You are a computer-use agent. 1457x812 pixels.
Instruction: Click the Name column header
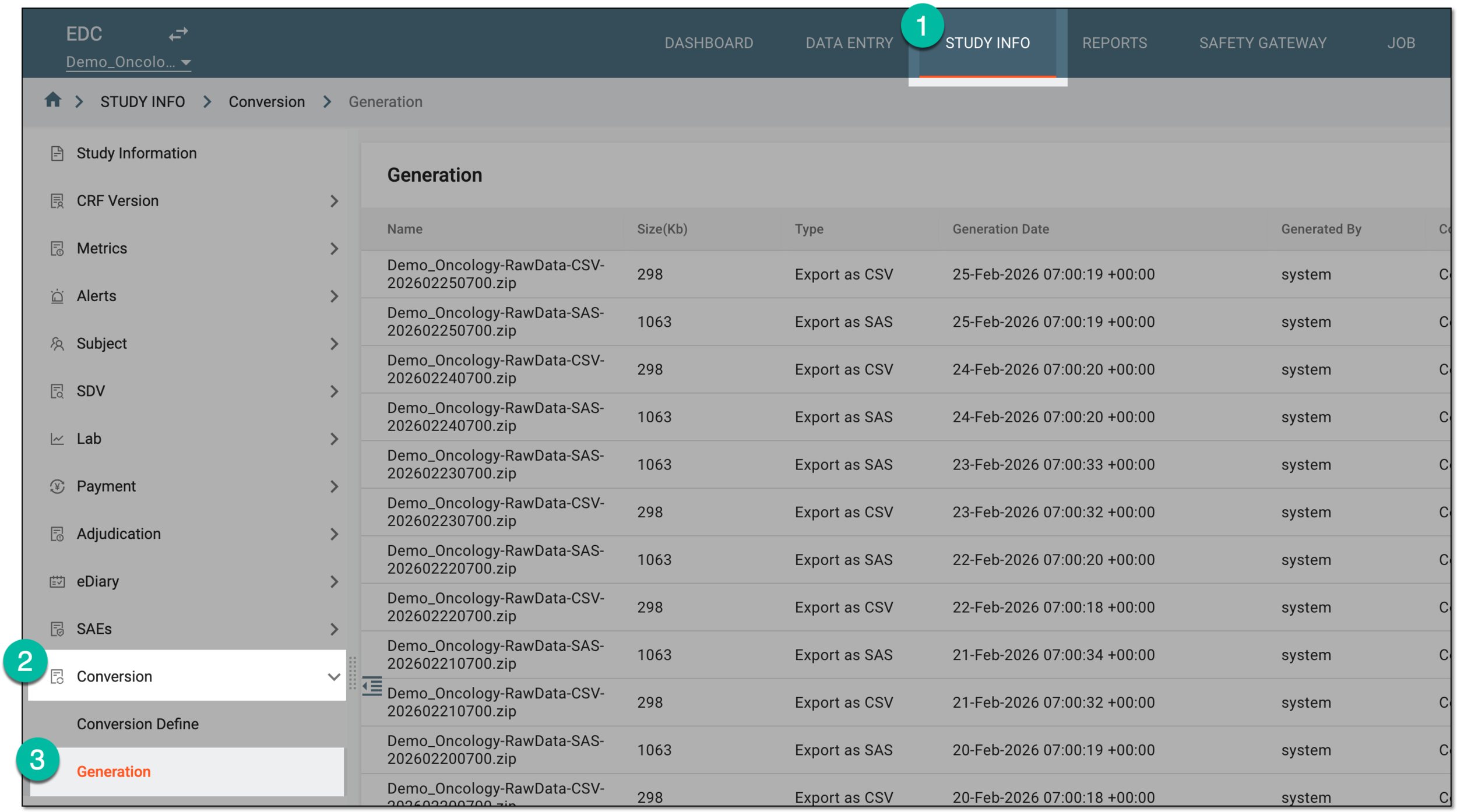(x=404, y=229)
